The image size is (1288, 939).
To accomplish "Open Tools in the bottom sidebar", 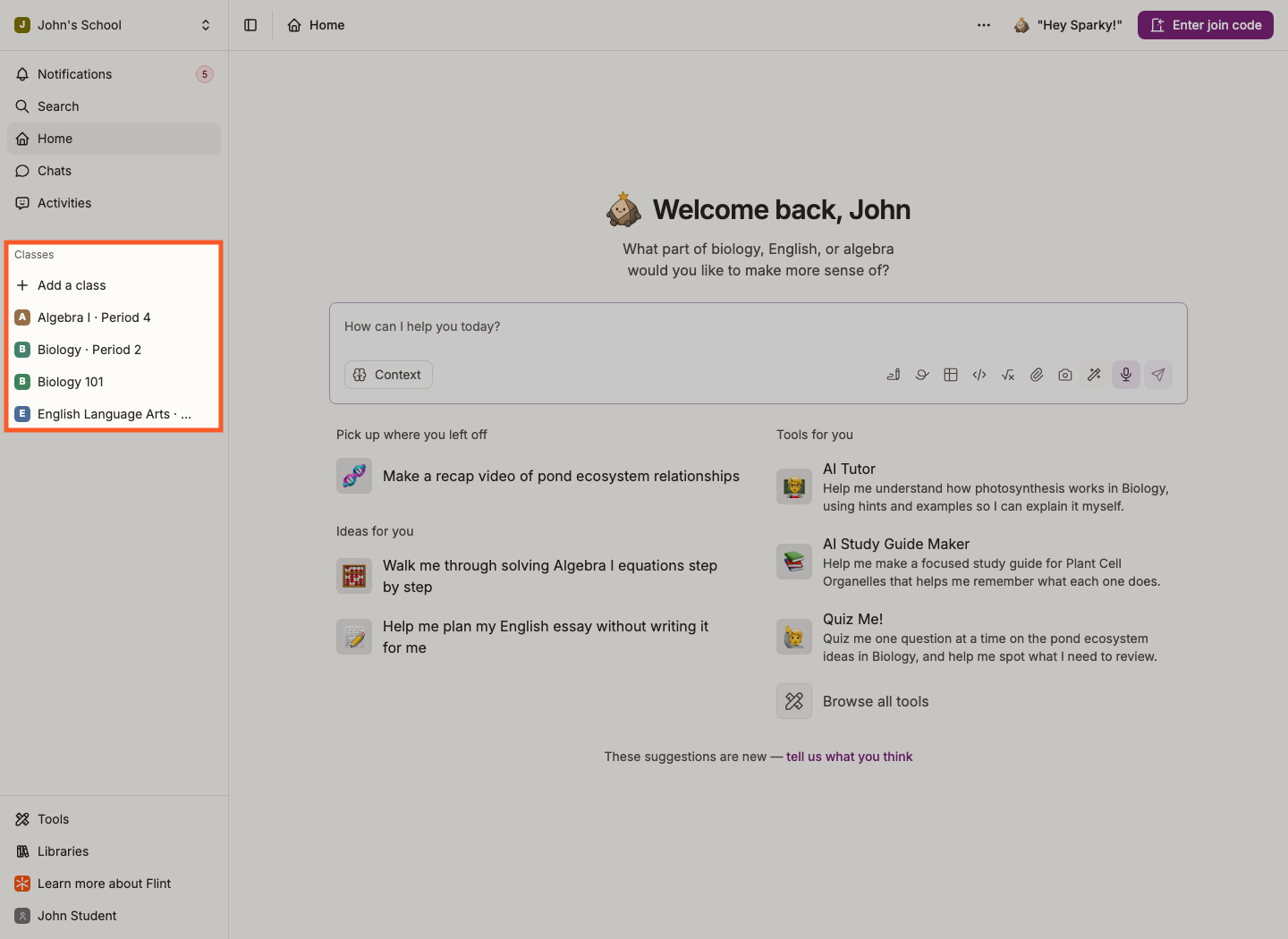I will coord(114,819).
